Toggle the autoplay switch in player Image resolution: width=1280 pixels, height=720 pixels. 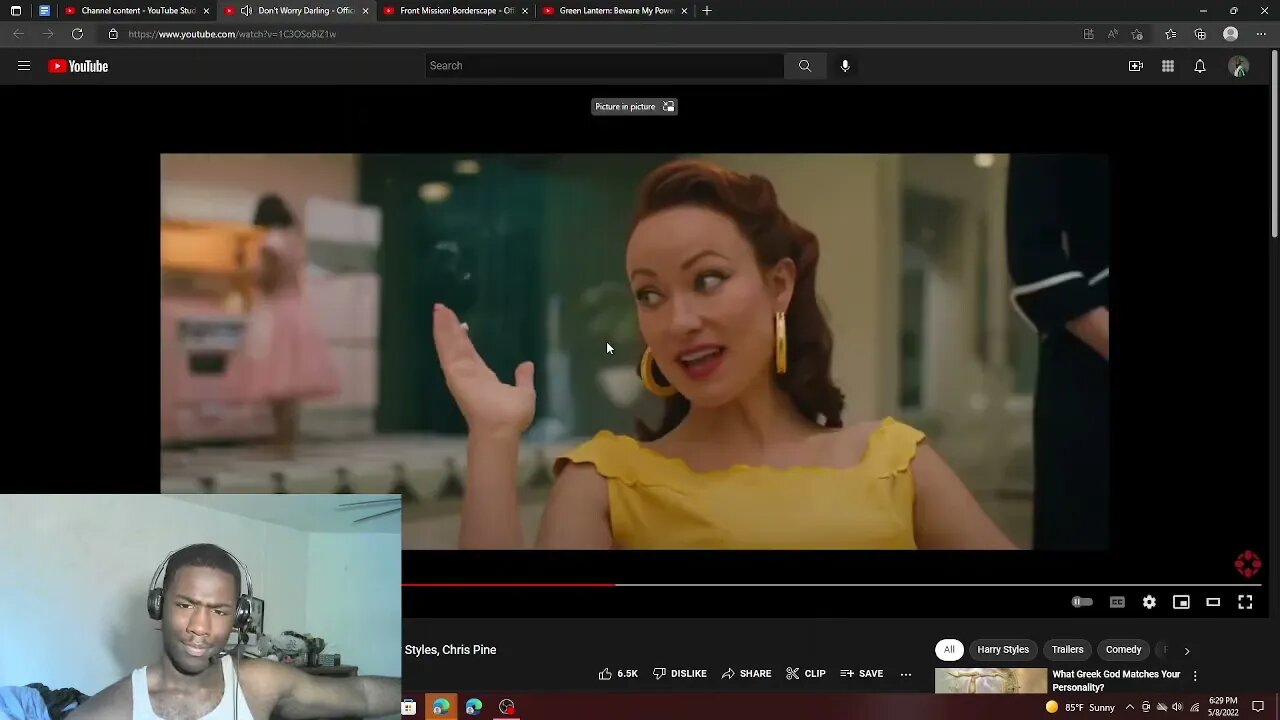[x=1082, y=602]
